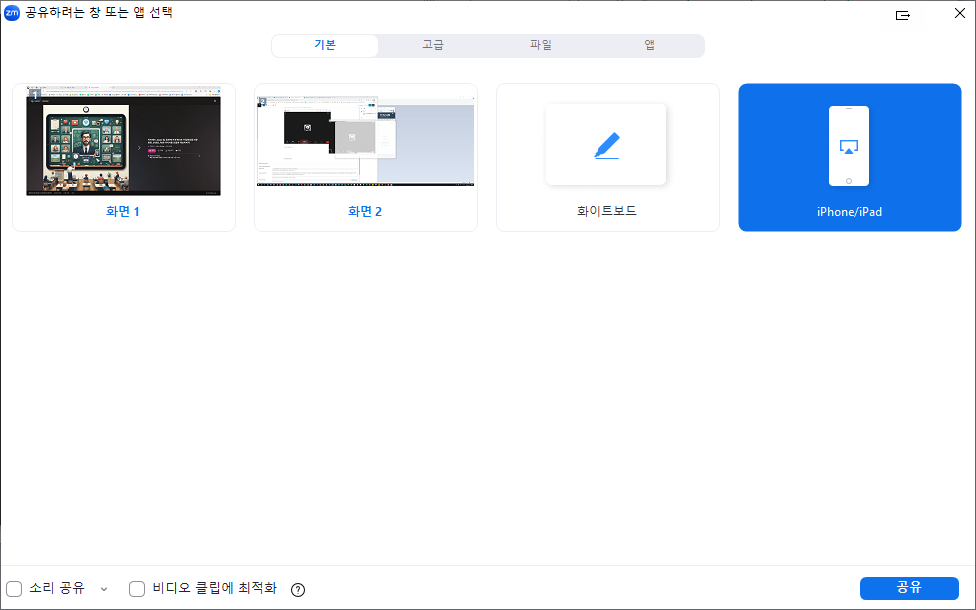Click the 화면 1 label text

coord(123,212)
